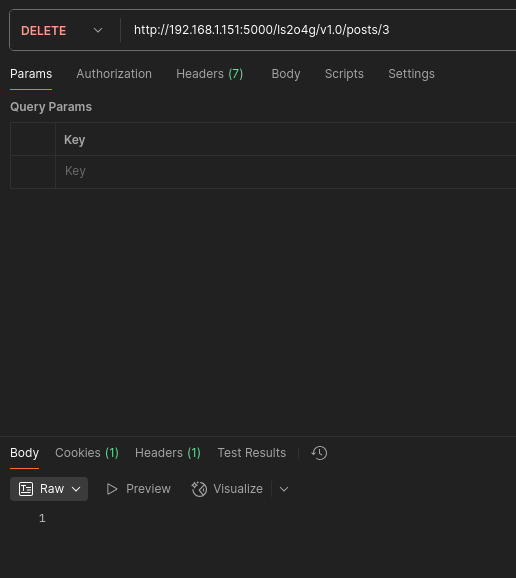Click the Preview play triangle icon
The width and height of the screenshot is (516, 578).
point(112,489)
